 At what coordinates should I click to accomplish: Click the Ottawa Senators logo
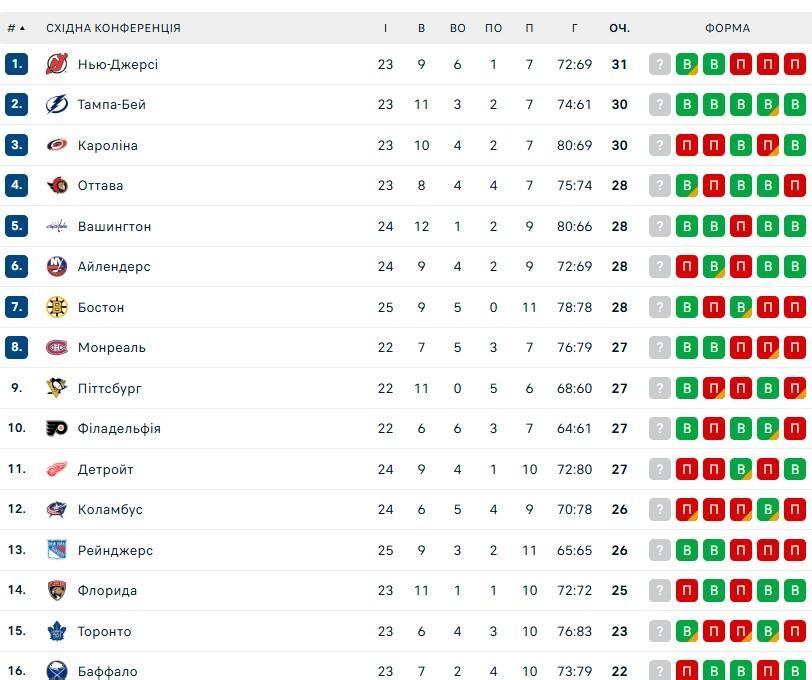(x=57, y=186)
